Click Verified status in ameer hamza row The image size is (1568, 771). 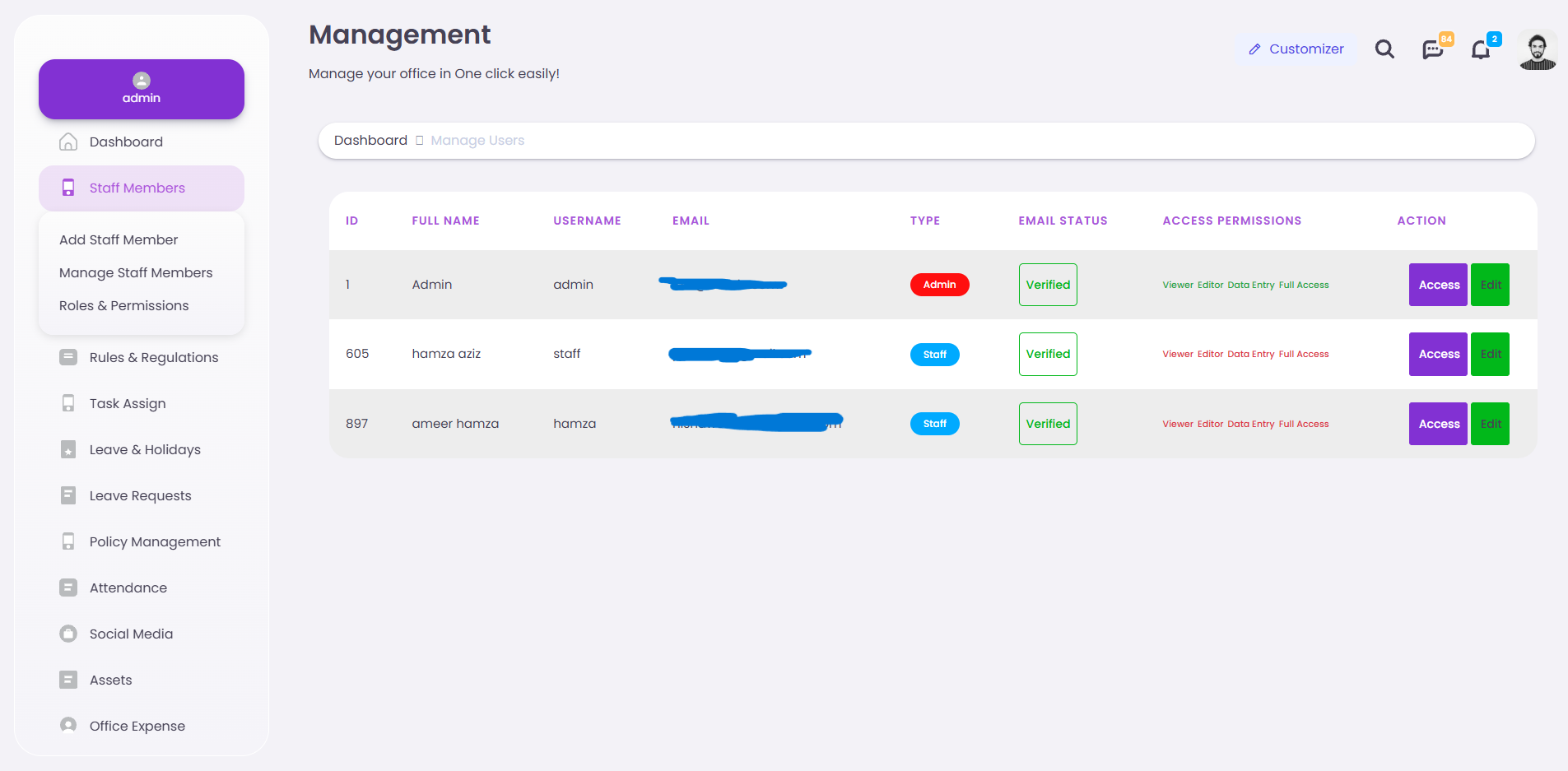[x=1048, y=424]
